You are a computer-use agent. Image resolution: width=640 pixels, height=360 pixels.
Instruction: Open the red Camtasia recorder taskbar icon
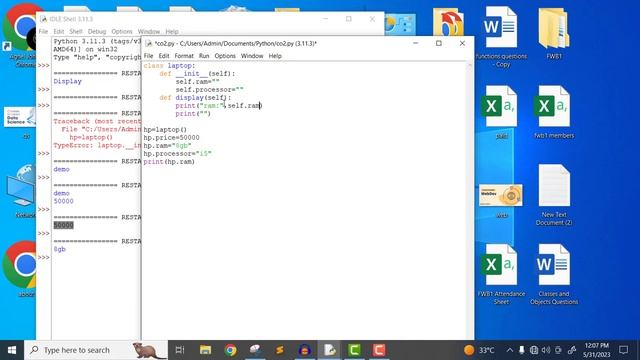[379, 350]
